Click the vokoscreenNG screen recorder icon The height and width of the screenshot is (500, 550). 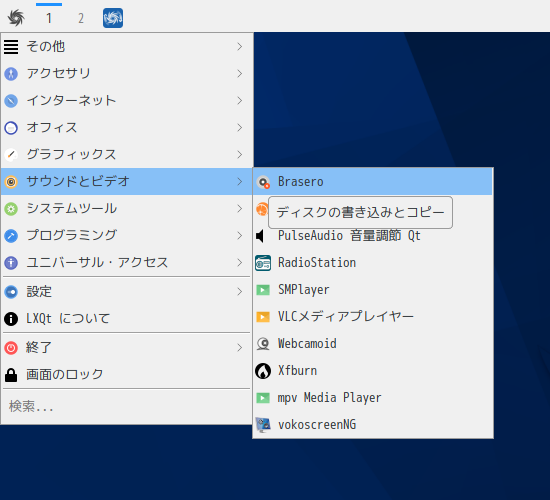(x=263, y=425)
